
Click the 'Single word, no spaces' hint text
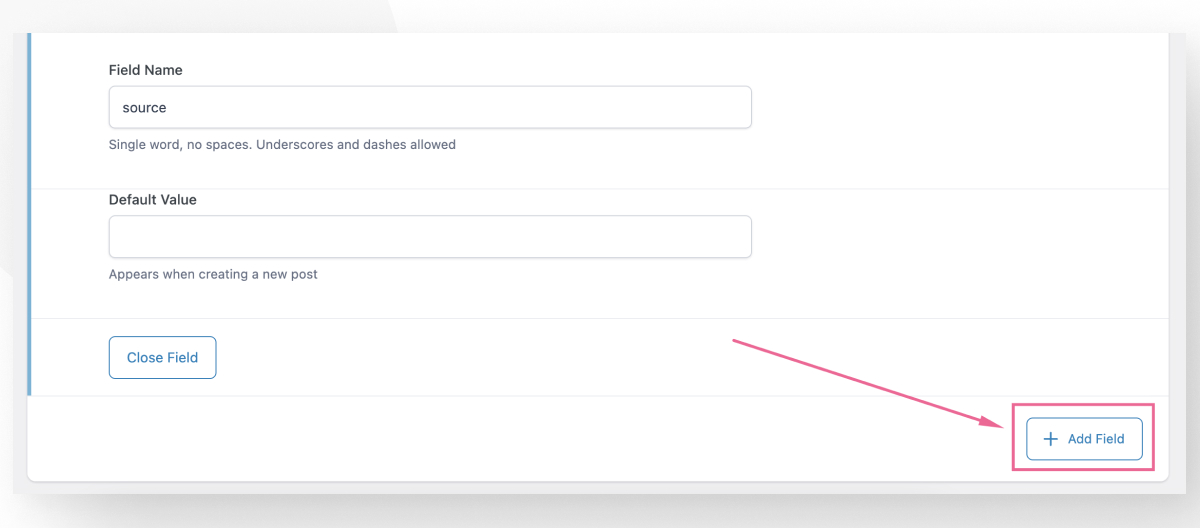pyautogui.click(x=180, y=145)
